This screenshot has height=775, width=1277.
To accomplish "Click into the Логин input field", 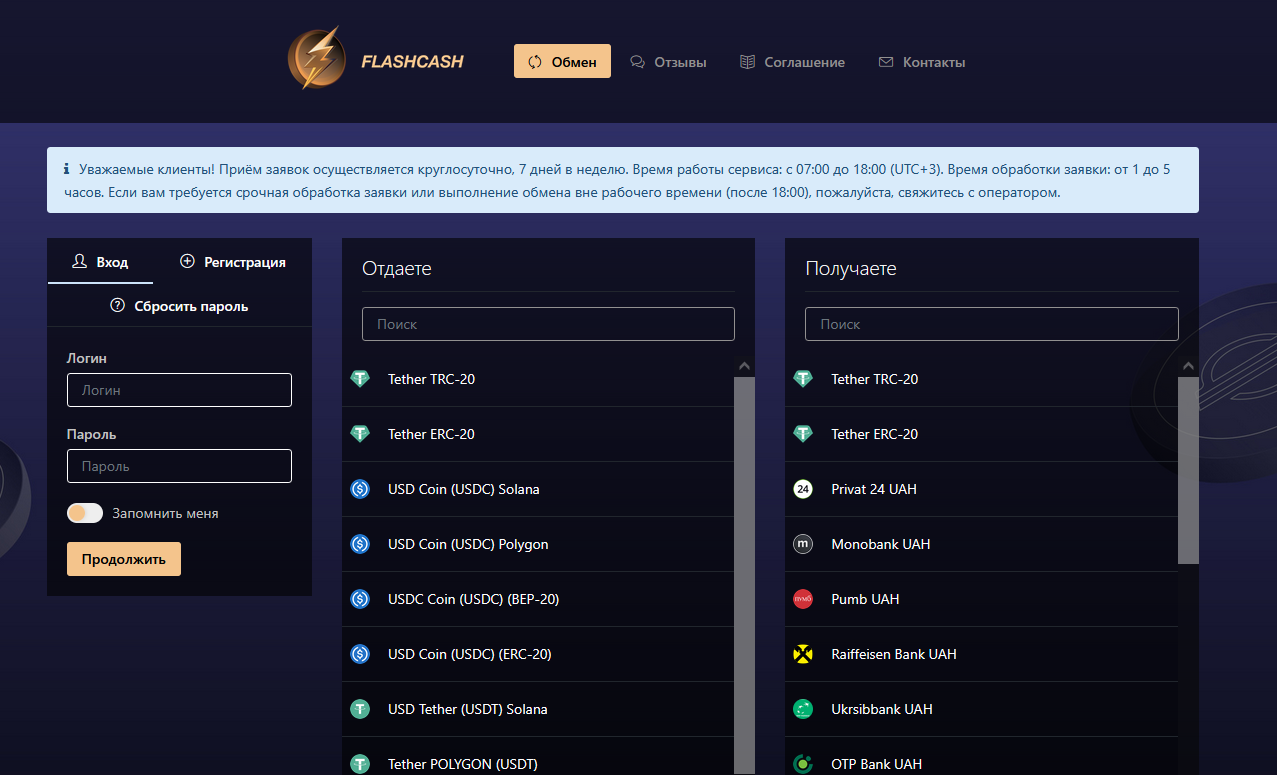I will point(179,390).
